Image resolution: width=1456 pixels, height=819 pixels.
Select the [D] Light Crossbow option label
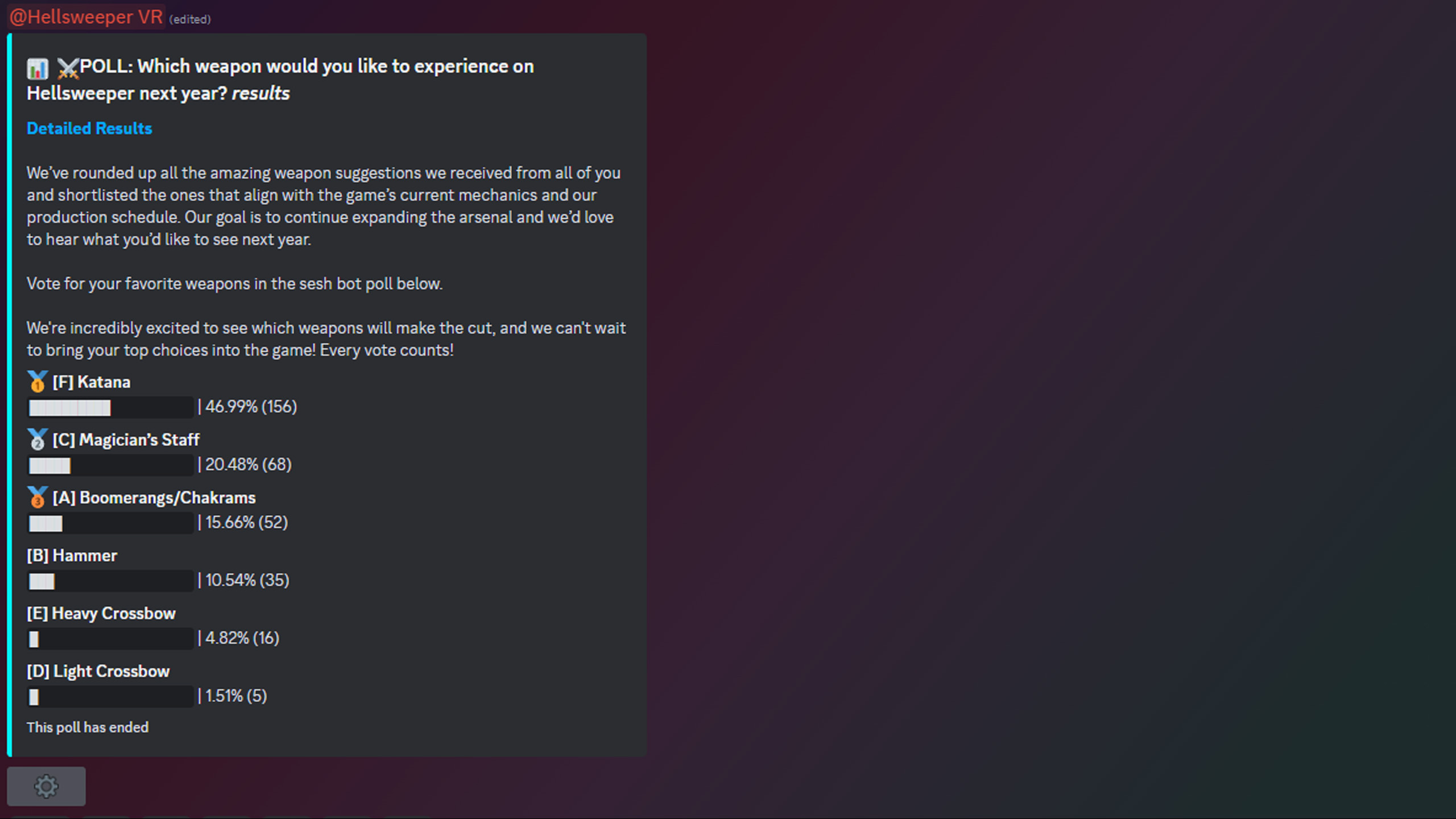98,672
